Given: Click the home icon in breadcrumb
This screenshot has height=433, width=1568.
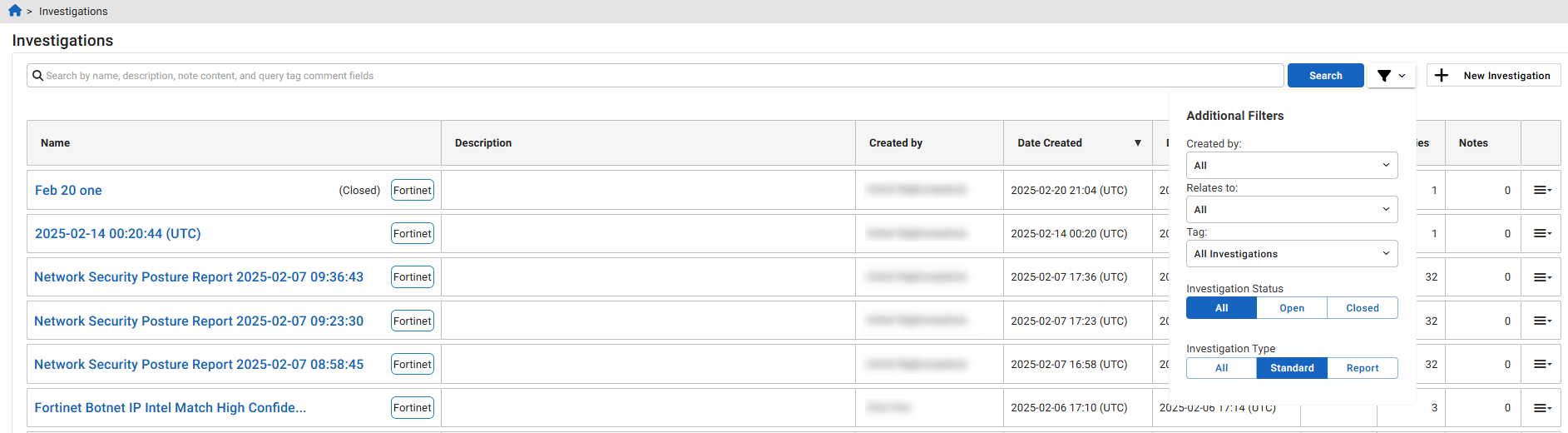Looking at the screenshot, I should (15, 11).
